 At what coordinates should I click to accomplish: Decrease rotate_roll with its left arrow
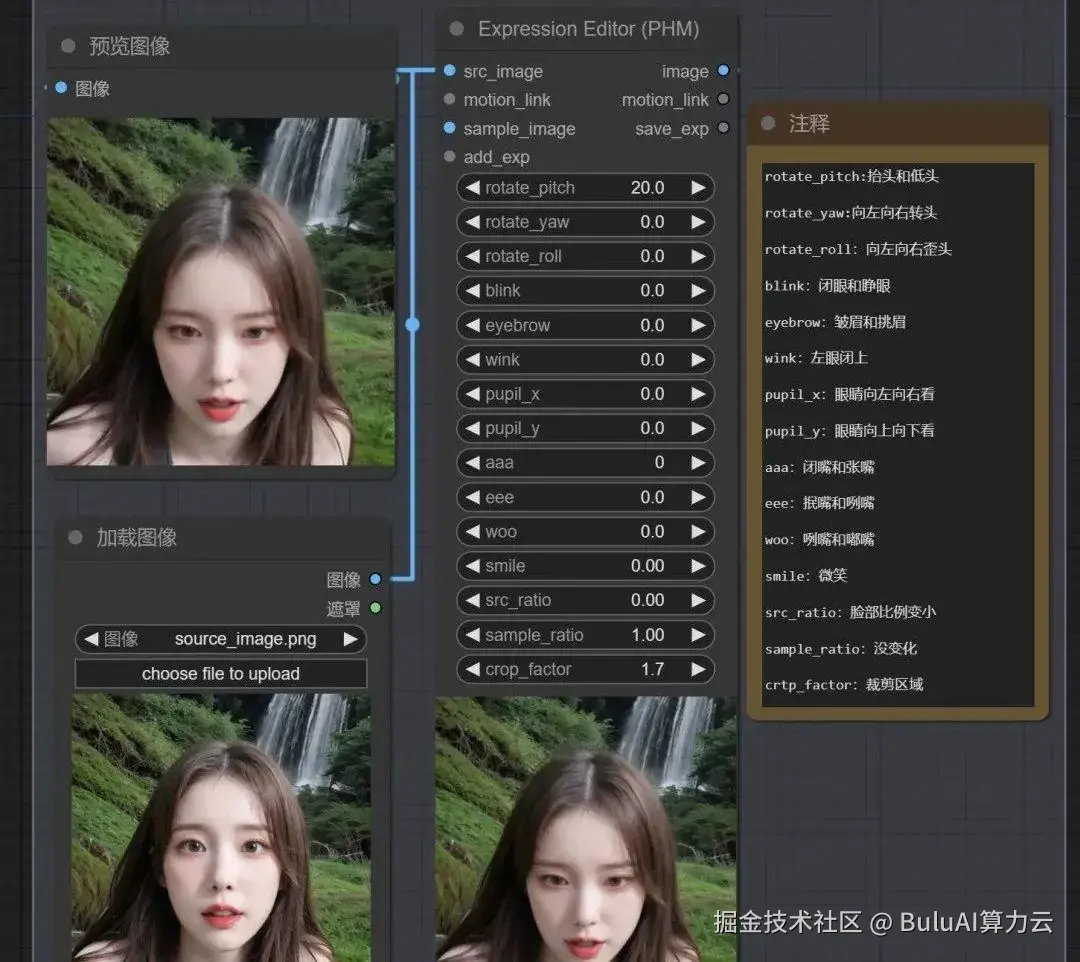tap(472, 257)
